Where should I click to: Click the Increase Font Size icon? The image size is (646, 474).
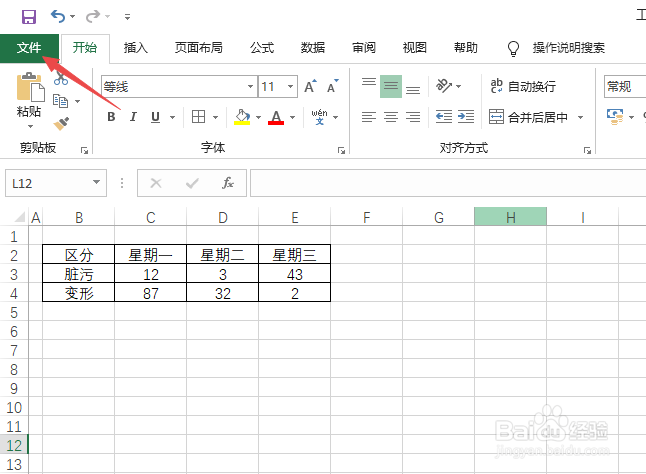(310, 86)
